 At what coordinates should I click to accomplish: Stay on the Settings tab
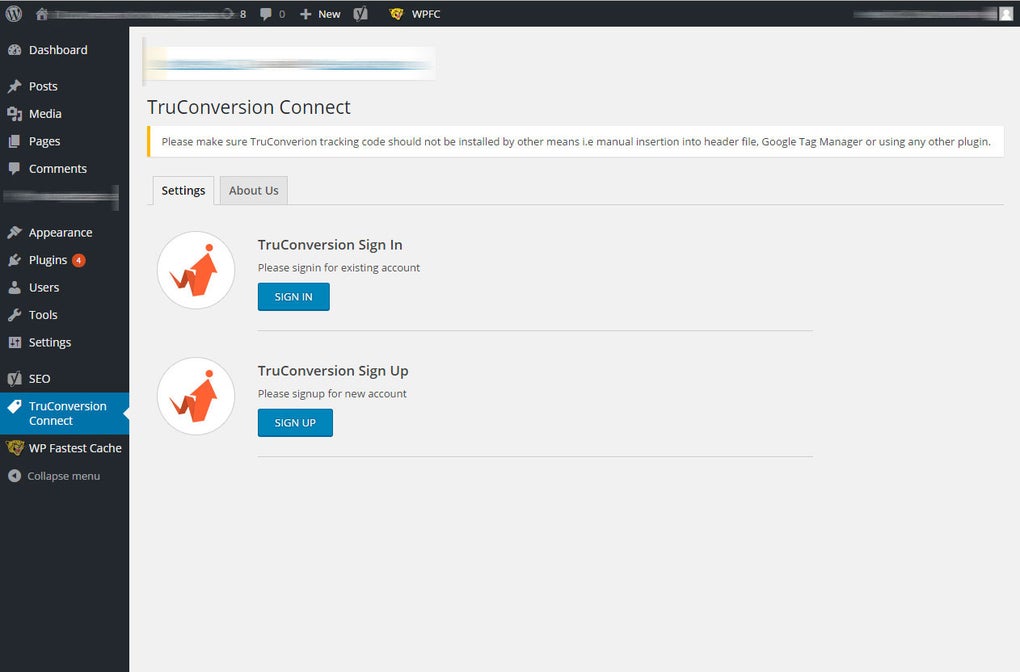tap(183, 190)
